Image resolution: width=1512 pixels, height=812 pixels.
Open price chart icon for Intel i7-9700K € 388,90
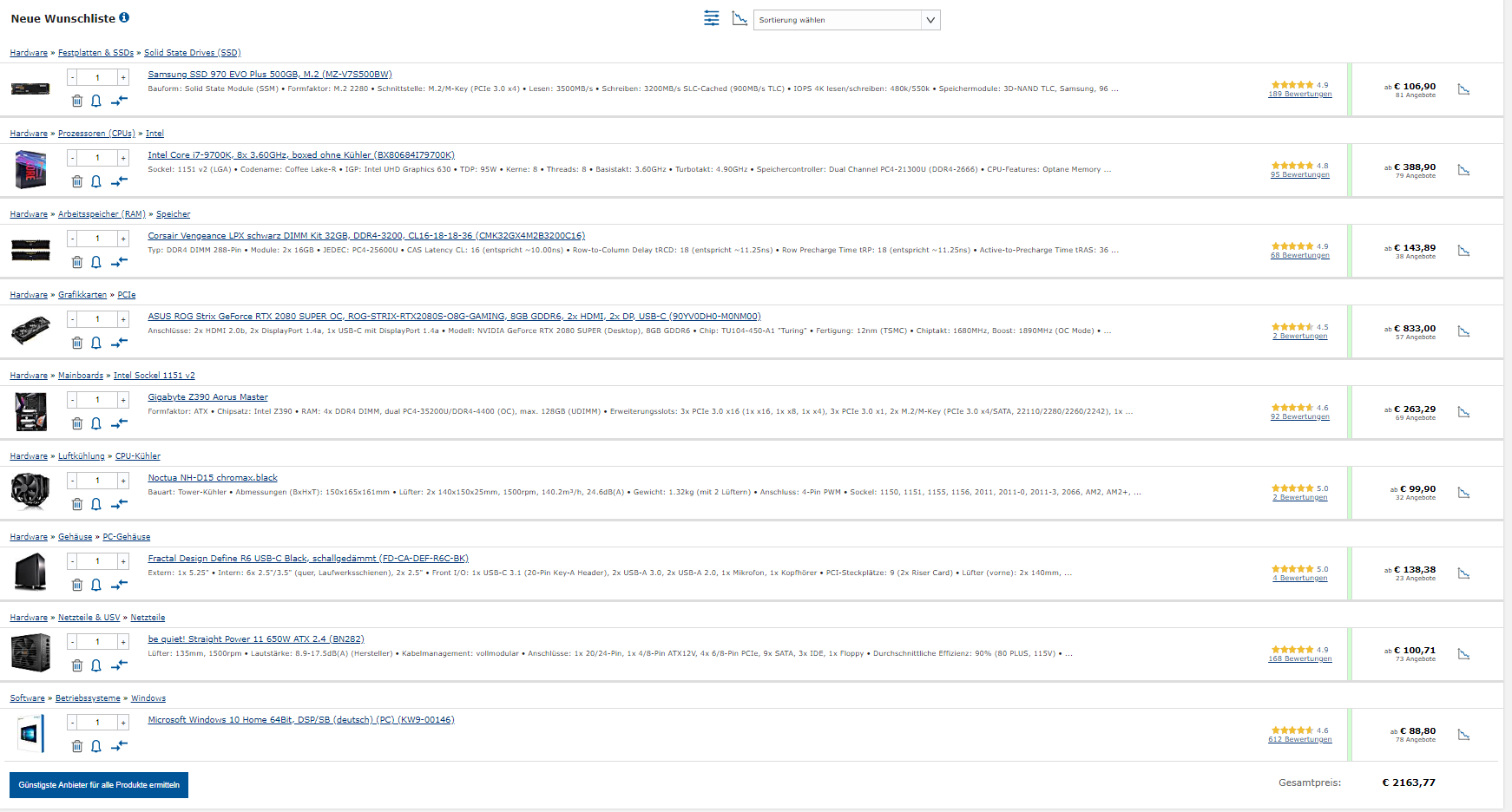point(1463,170)
